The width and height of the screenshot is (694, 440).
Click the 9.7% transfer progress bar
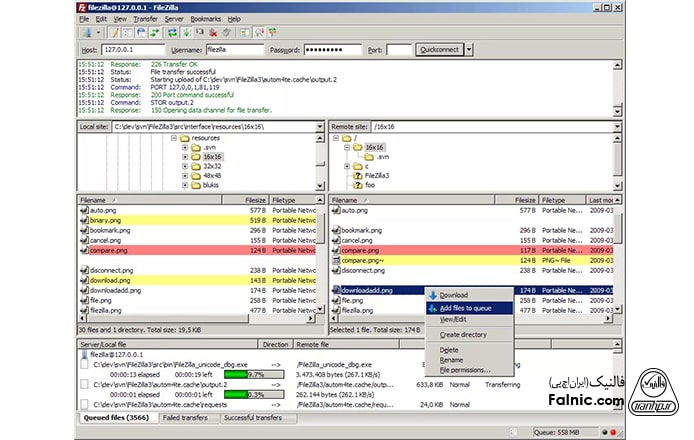pyautogui.click(x=243, y=374)
